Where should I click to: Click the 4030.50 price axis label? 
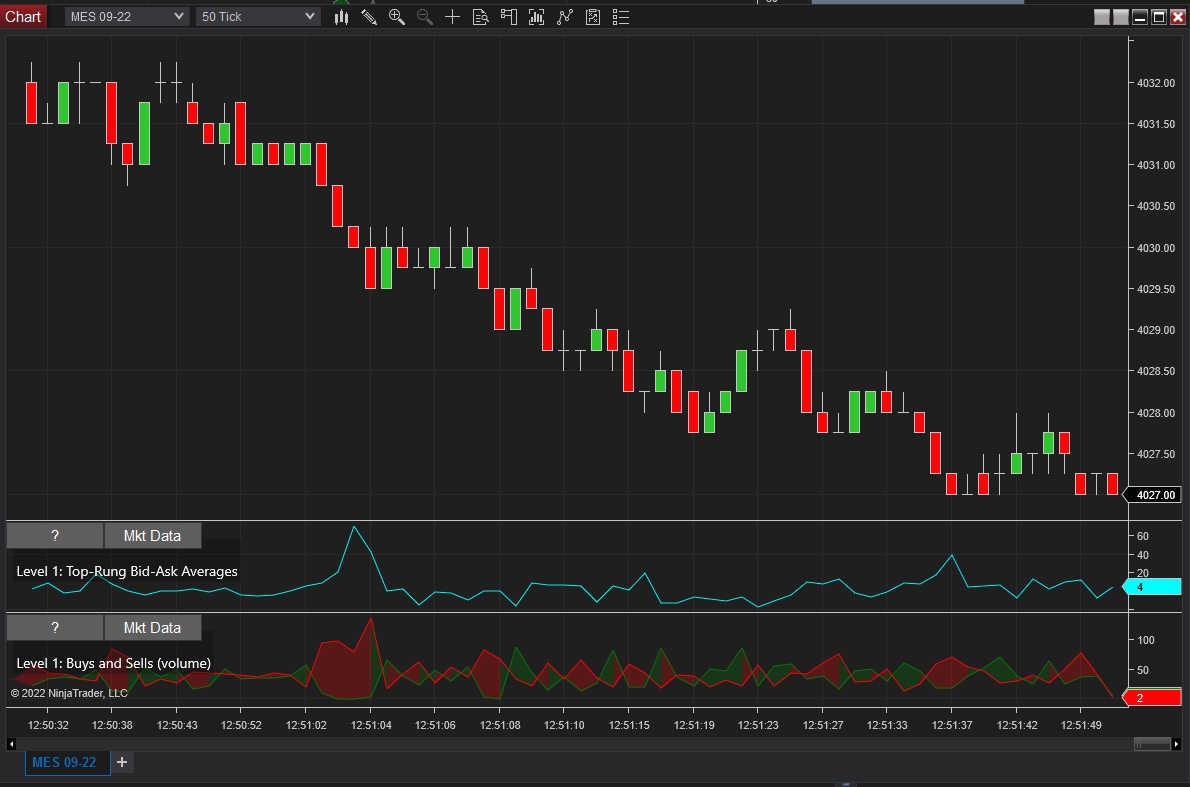click(1156, 206)
